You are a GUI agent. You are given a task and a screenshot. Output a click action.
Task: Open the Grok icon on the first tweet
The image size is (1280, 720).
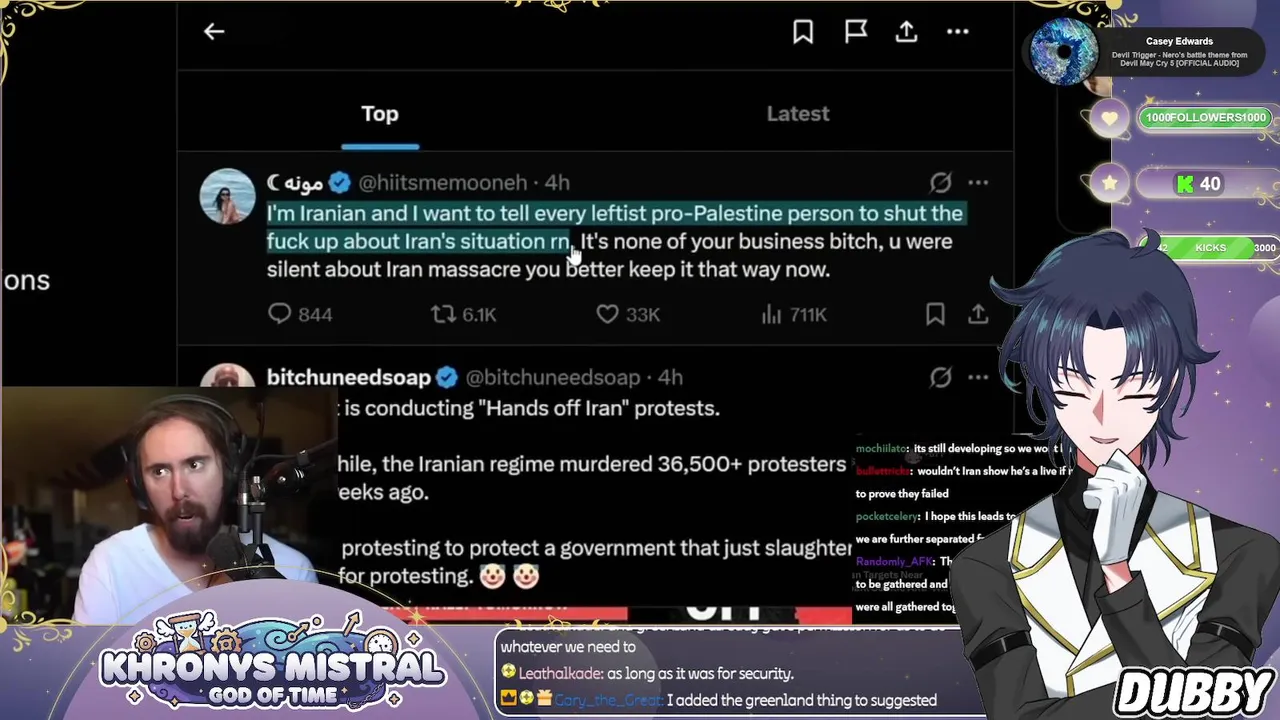[940, 182]
